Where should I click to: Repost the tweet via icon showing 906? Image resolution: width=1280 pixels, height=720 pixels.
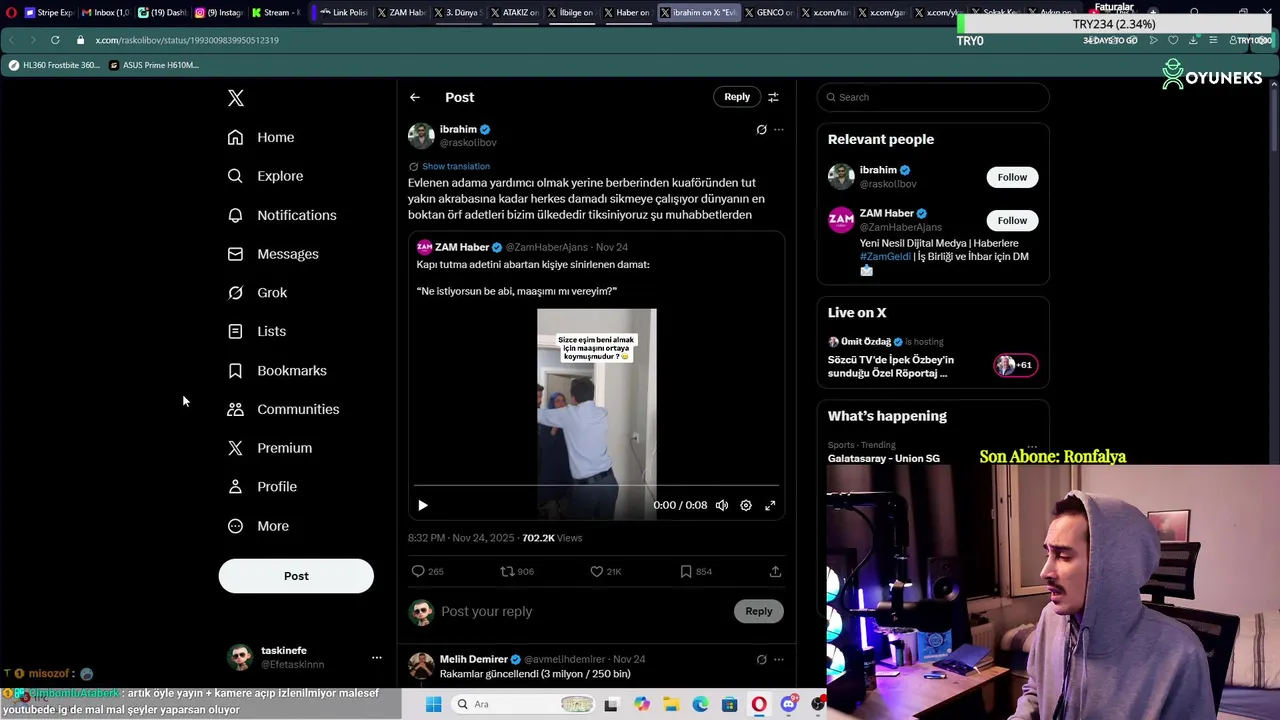click(x=507, y=571)
